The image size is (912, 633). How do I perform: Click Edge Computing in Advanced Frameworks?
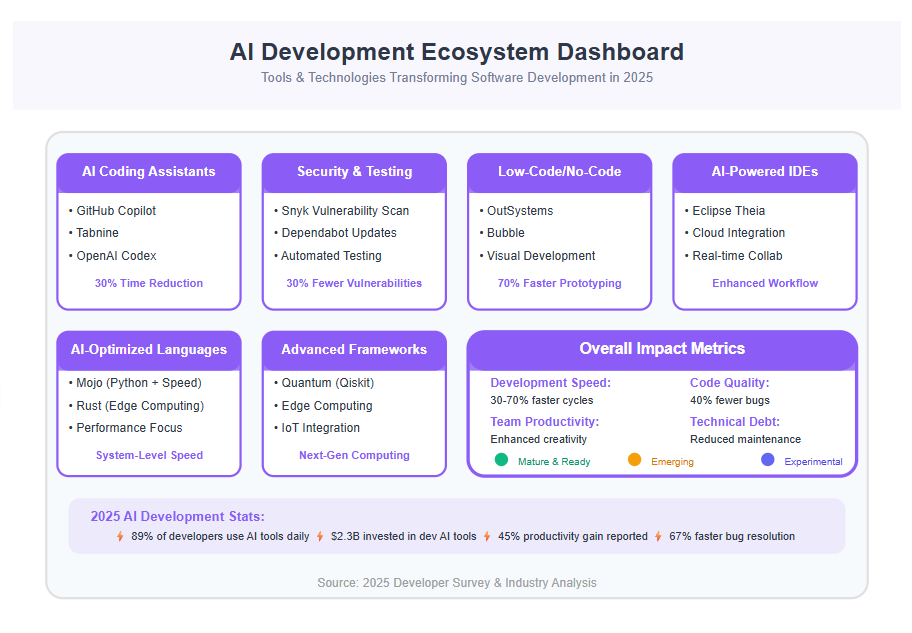pyautogui.click(x=323, y=406)
